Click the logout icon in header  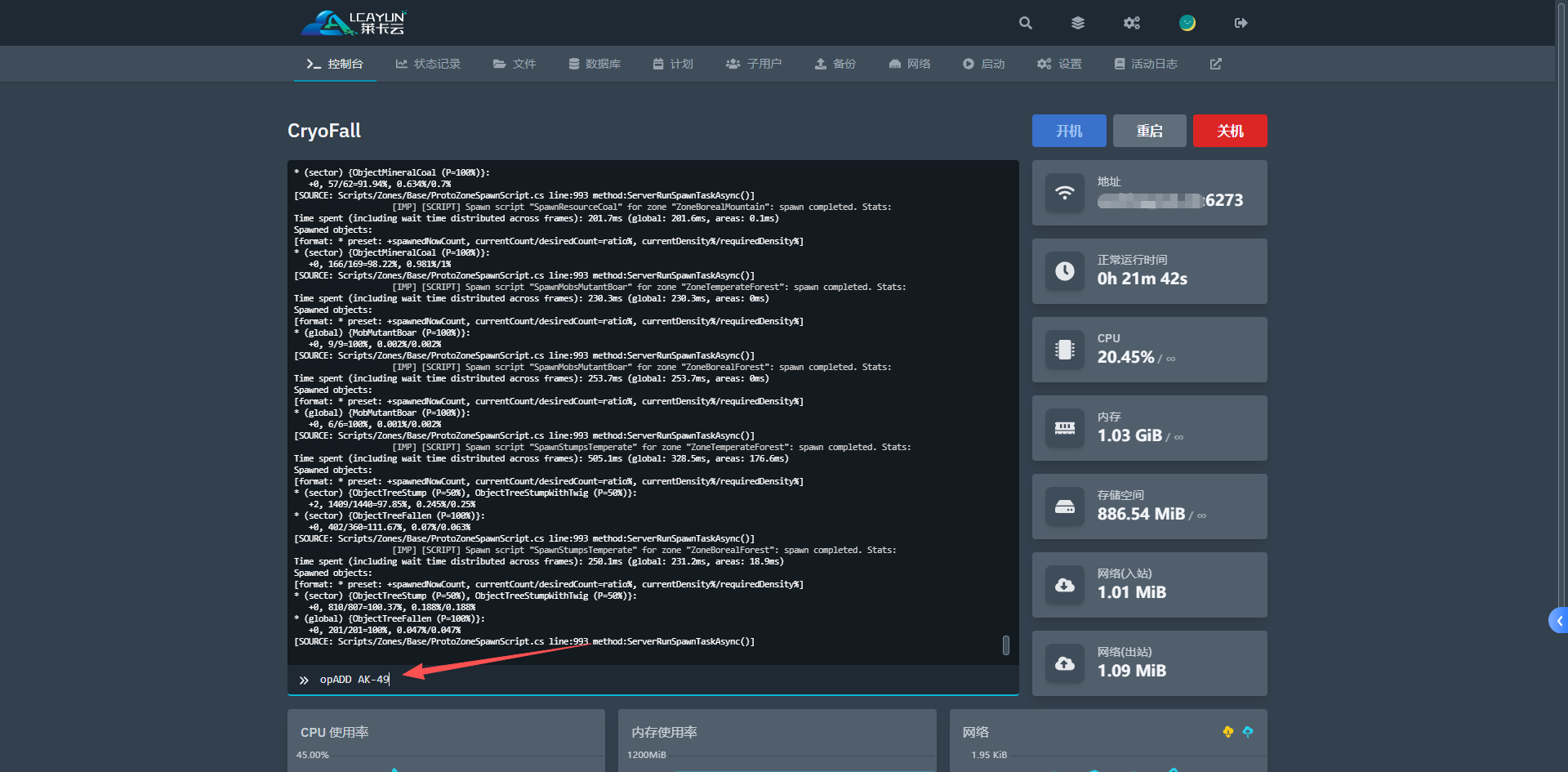(x=1241, y=23)
